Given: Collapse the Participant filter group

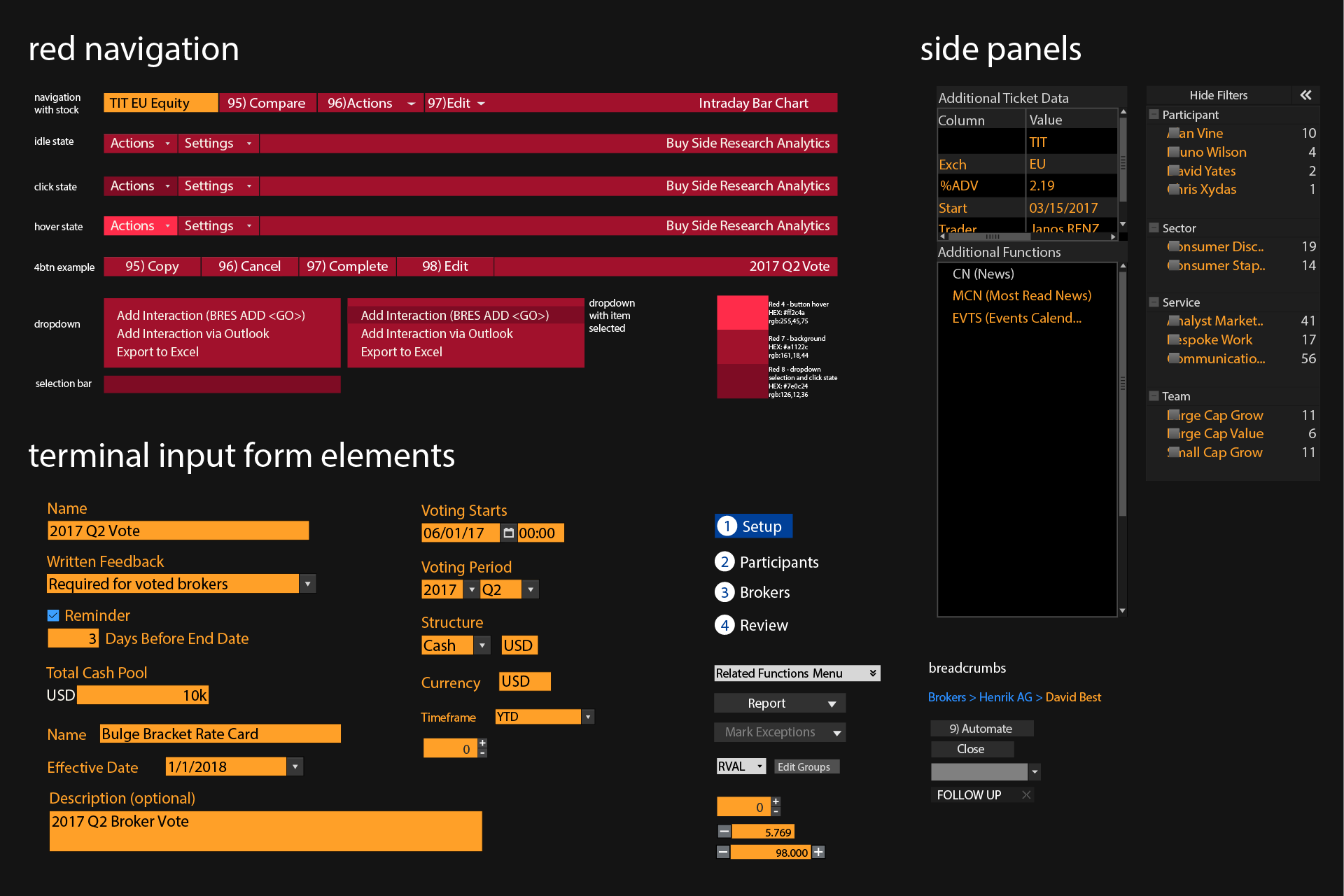Looking at the screenshot, I should pyautogui.click(x=1154, y=114).
